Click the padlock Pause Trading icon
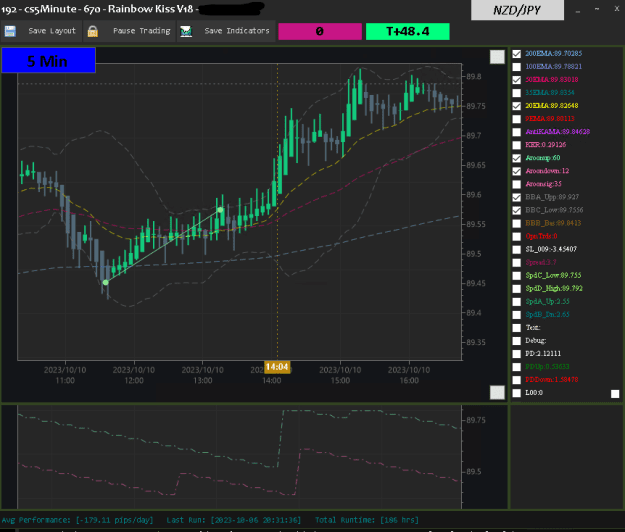 point(92,31)
